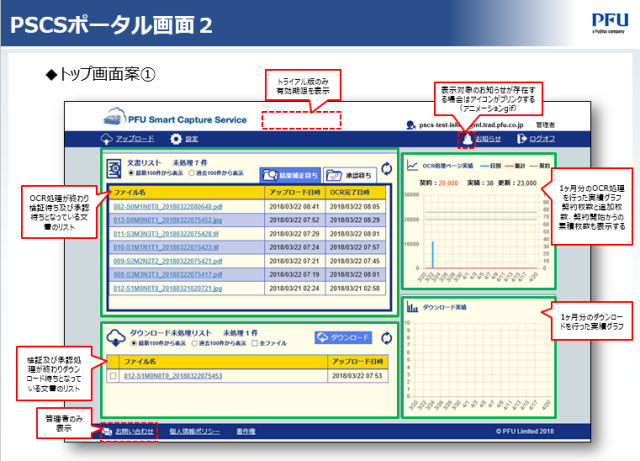Open the お問い合わせ footer link

135,432
